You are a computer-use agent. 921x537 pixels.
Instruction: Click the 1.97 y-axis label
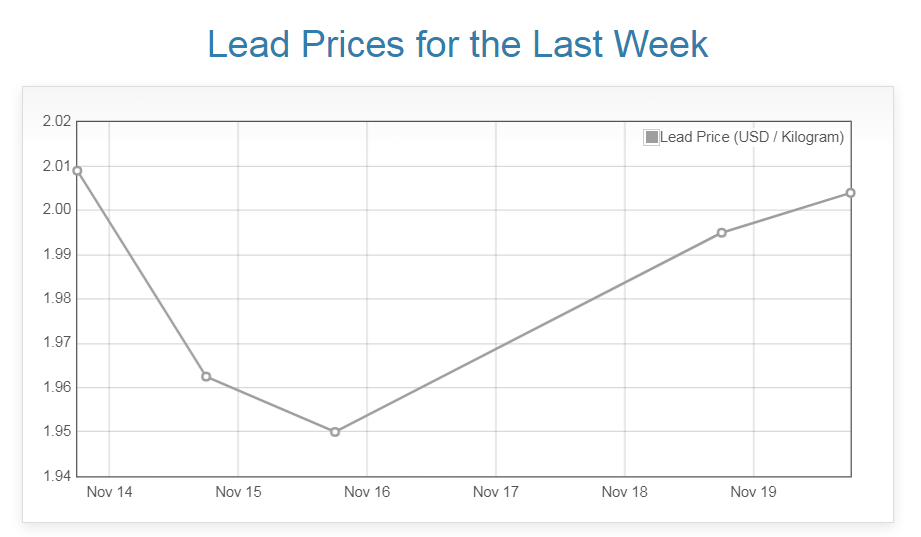(x=57, y=343)
